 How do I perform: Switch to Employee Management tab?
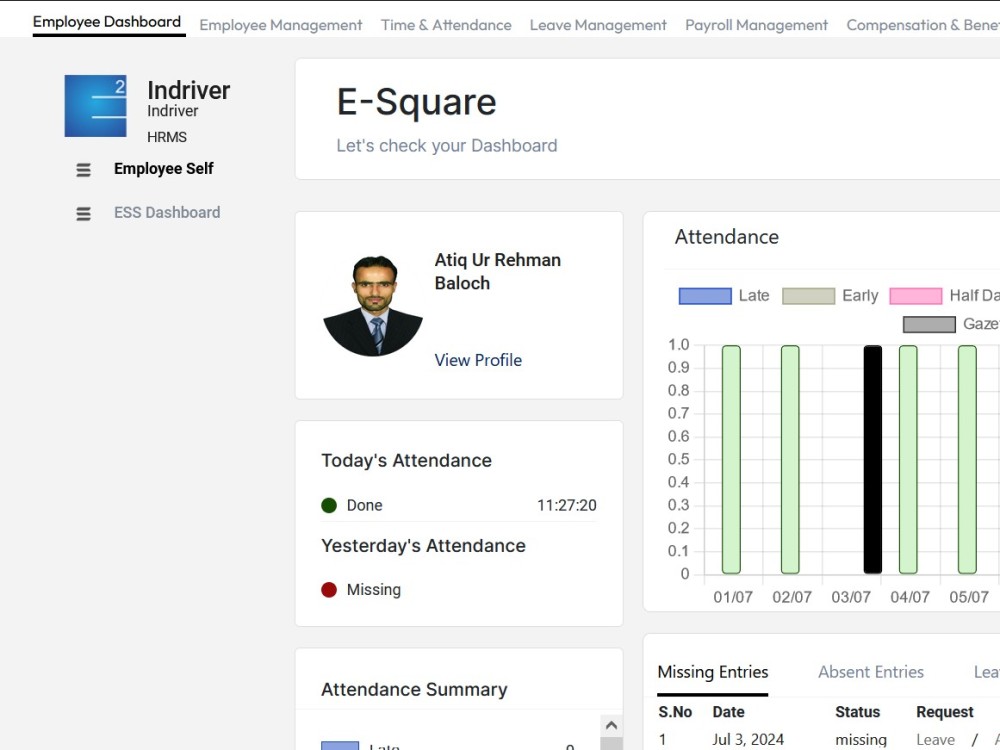[x=281, y=25]
